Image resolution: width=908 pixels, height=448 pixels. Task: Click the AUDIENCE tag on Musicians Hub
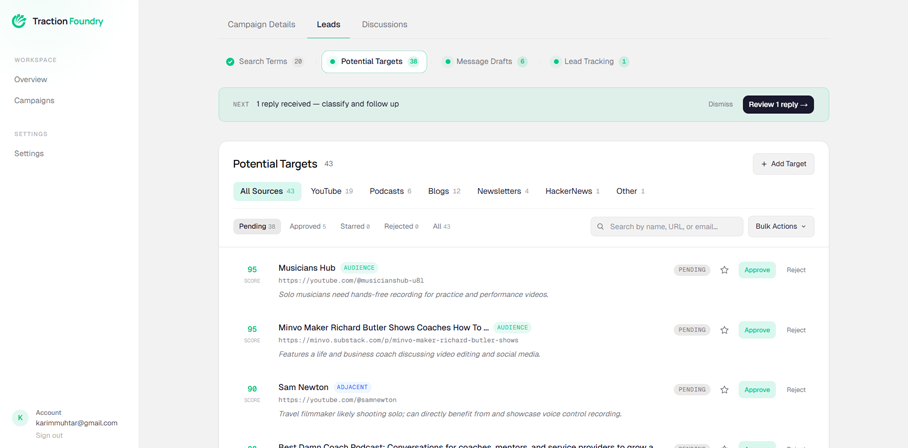coord(359,267)
